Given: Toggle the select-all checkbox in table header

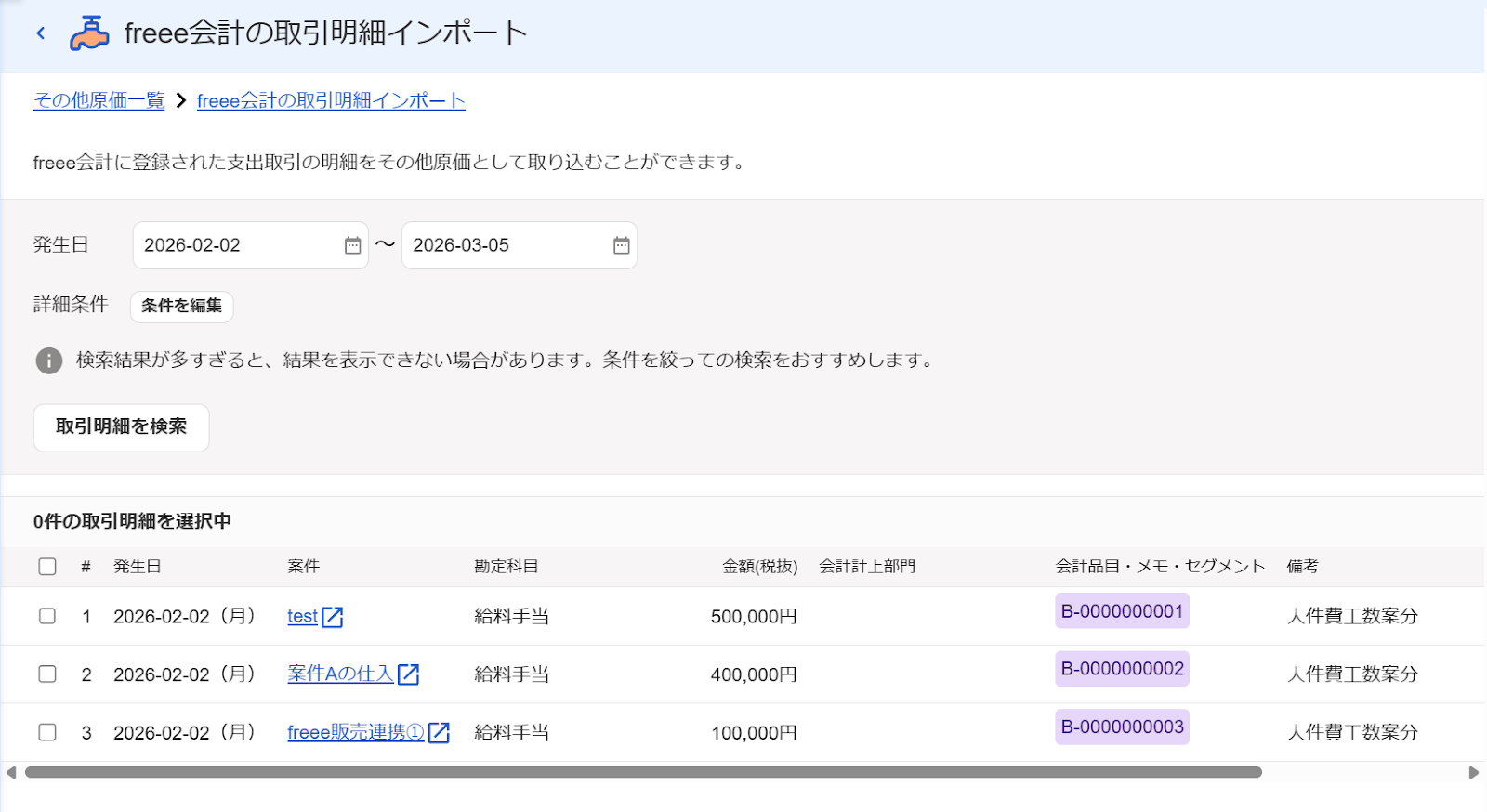Looking at the screenshot, I should tap(47, 567).
